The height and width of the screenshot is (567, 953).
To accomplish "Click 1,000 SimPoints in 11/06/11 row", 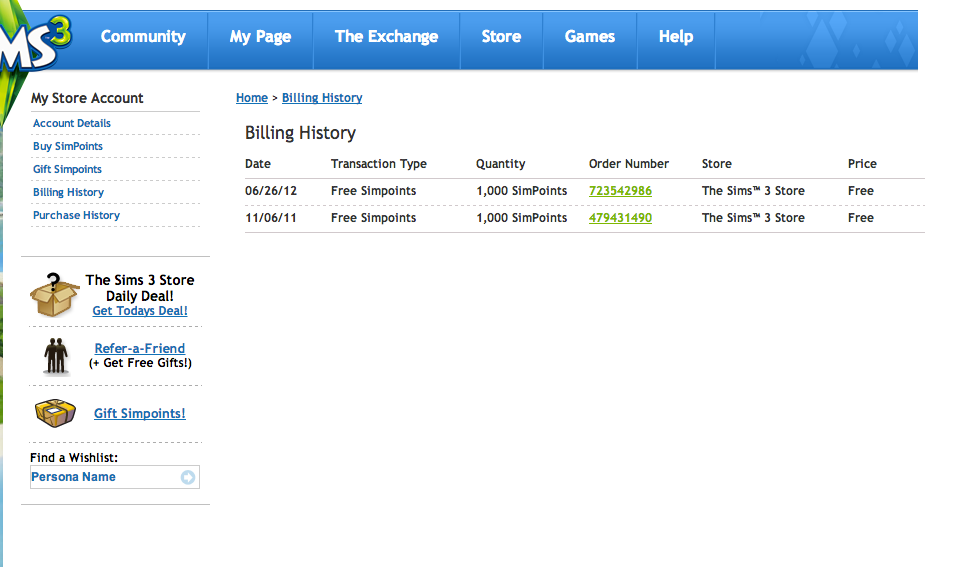I will click(x=521, y=218).
